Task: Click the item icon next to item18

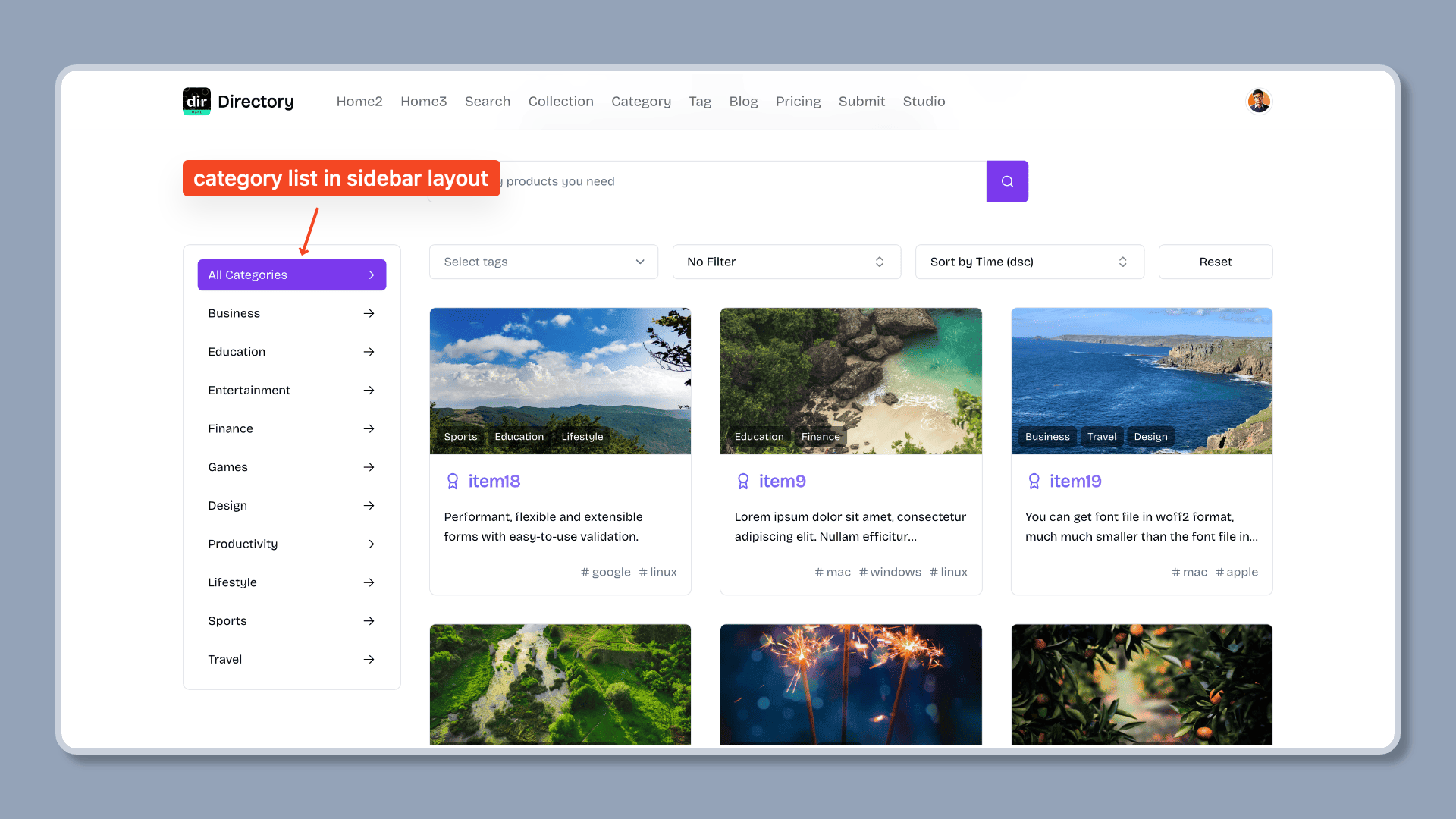Action: 452,481
